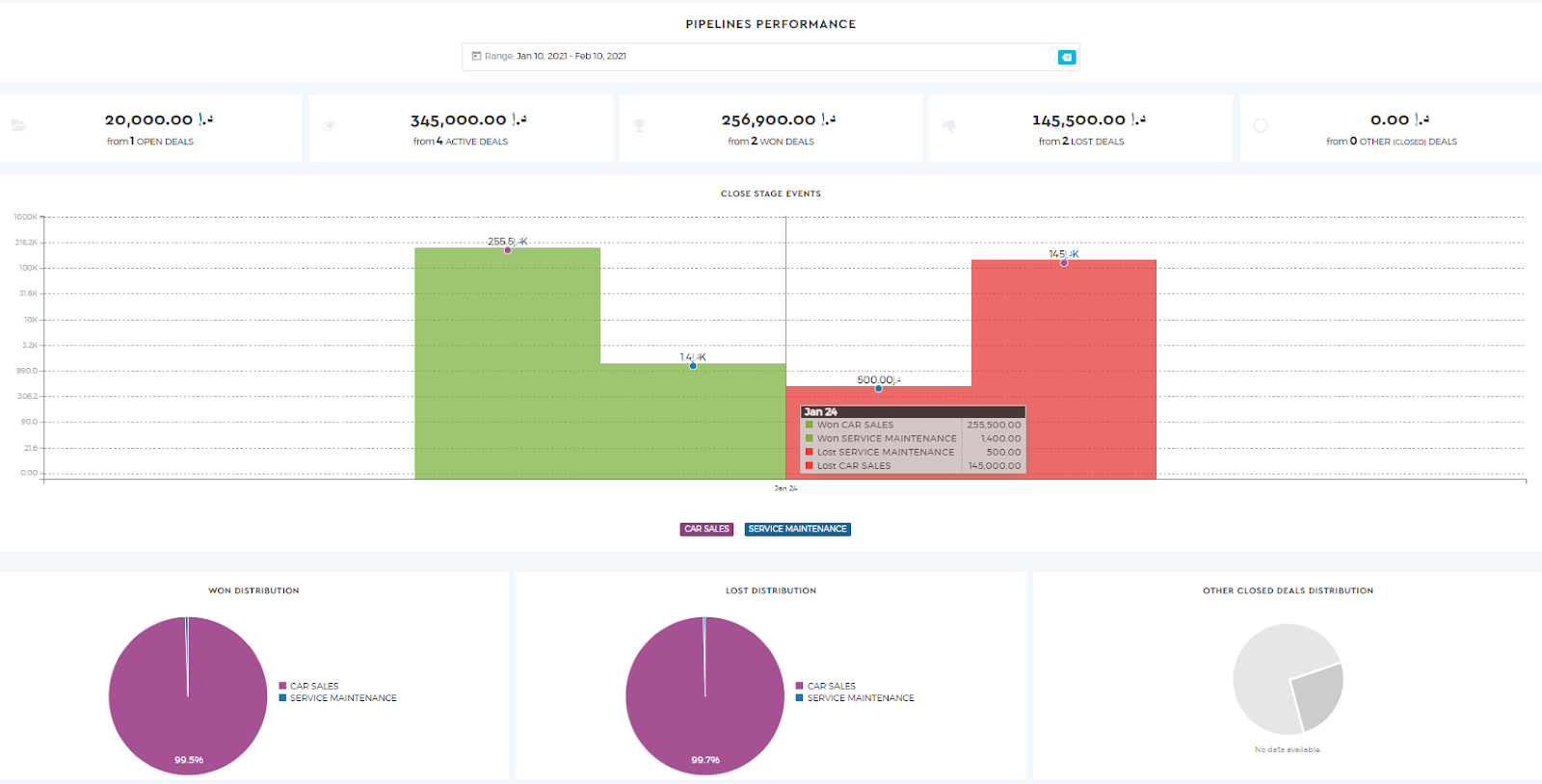Clear the date range with blue button

pyautogui.click(x=1067, y=58)
